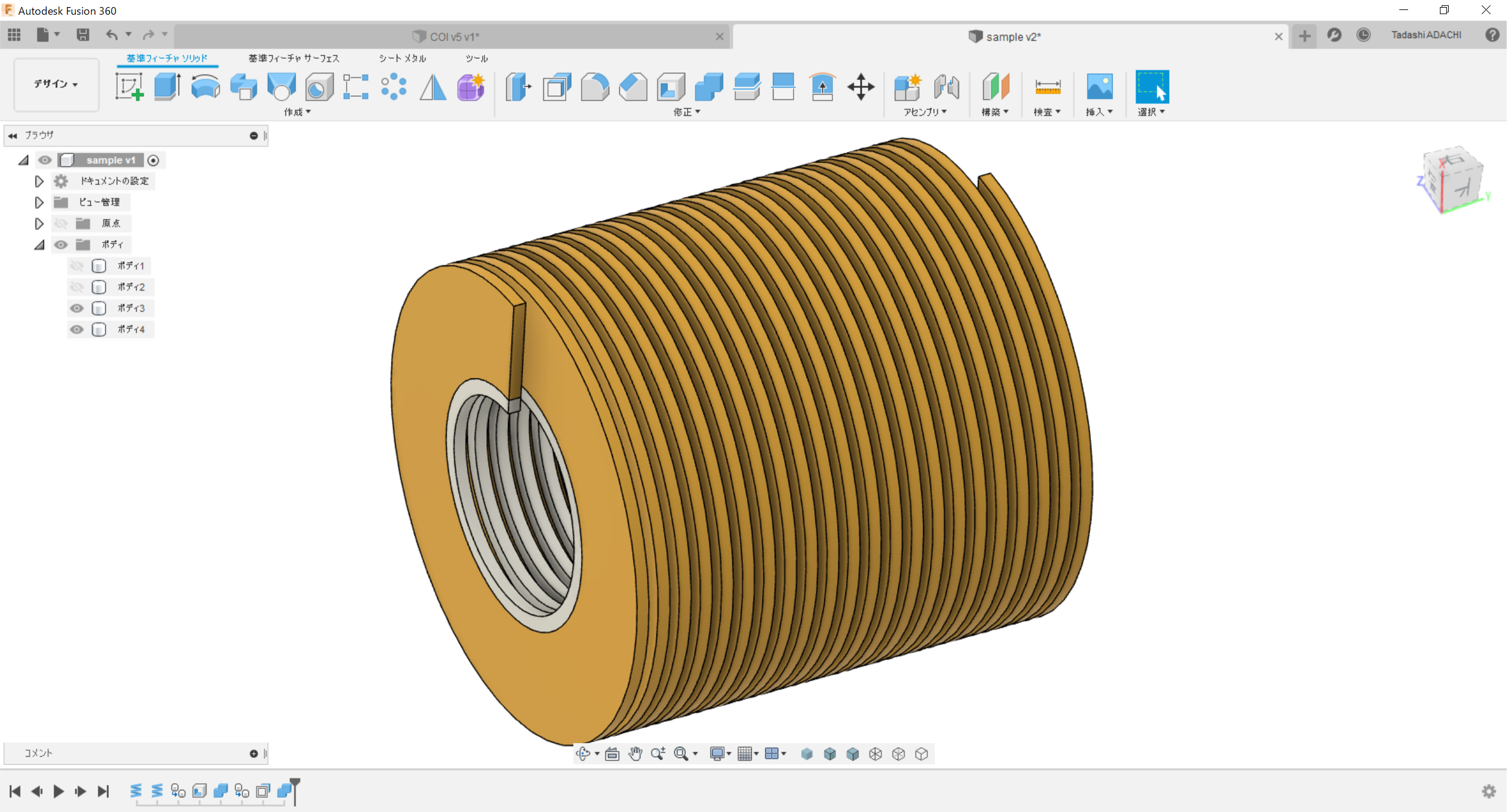Expand the ドキュメントの設定 node

(x=39, y=181)
